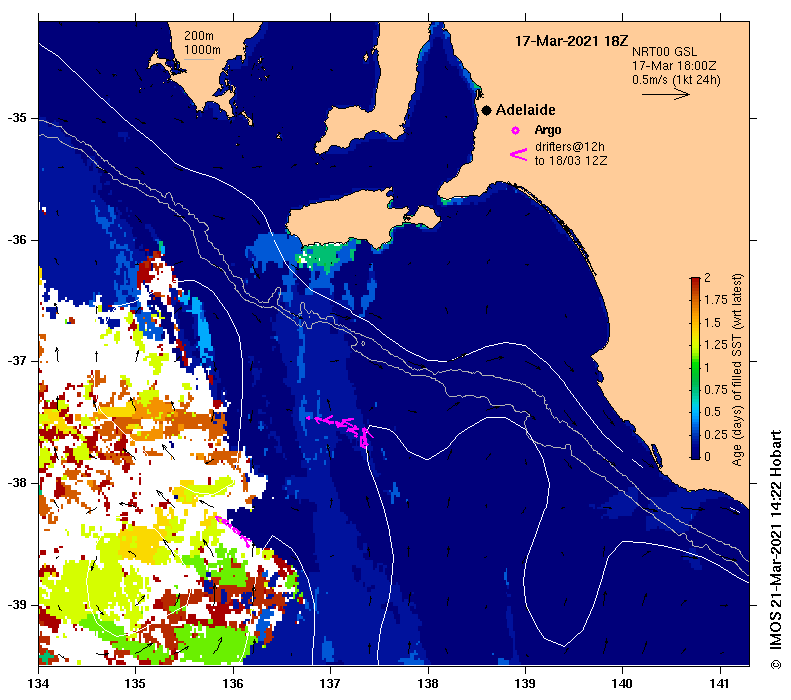This screenshot has width=791, height=700.
Task: Click the '138' longitude axis label
Action: click(x=428, y=684)
